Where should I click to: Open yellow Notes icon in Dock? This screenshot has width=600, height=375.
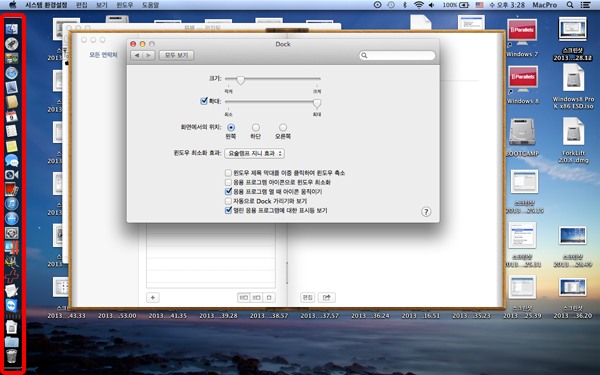[11, 146]
